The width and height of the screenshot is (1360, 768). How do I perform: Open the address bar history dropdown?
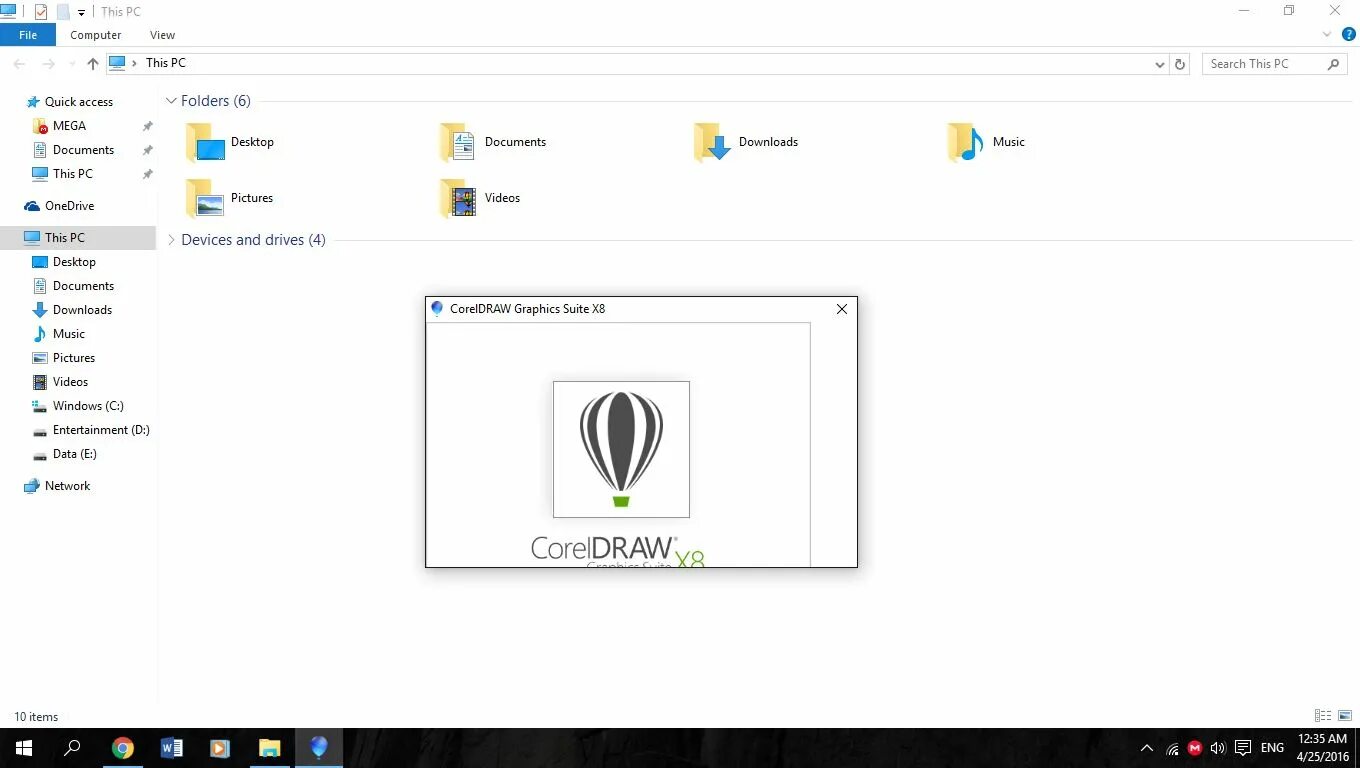pyautogui.click(x=1159, y=64)
